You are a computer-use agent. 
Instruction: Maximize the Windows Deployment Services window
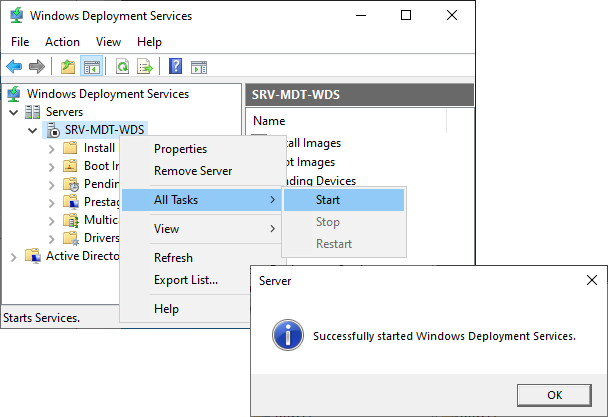[x=406, y=16]
